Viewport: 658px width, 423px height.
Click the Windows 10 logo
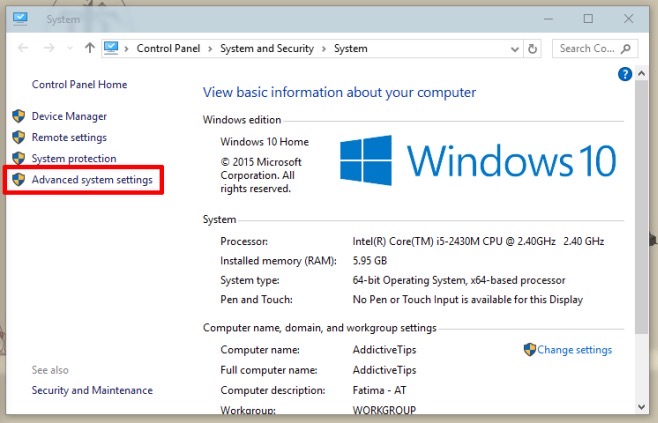pyautogui.click(x=478, y=160)
